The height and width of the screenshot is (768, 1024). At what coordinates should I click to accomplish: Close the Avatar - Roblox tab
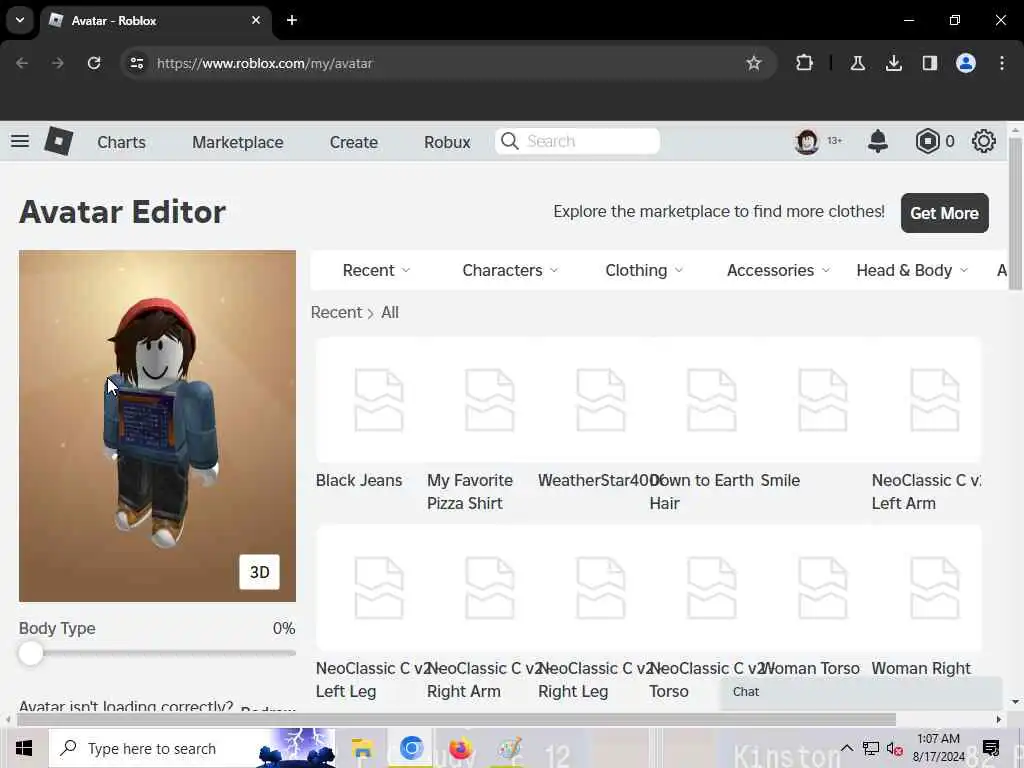(x=256, y=20)
